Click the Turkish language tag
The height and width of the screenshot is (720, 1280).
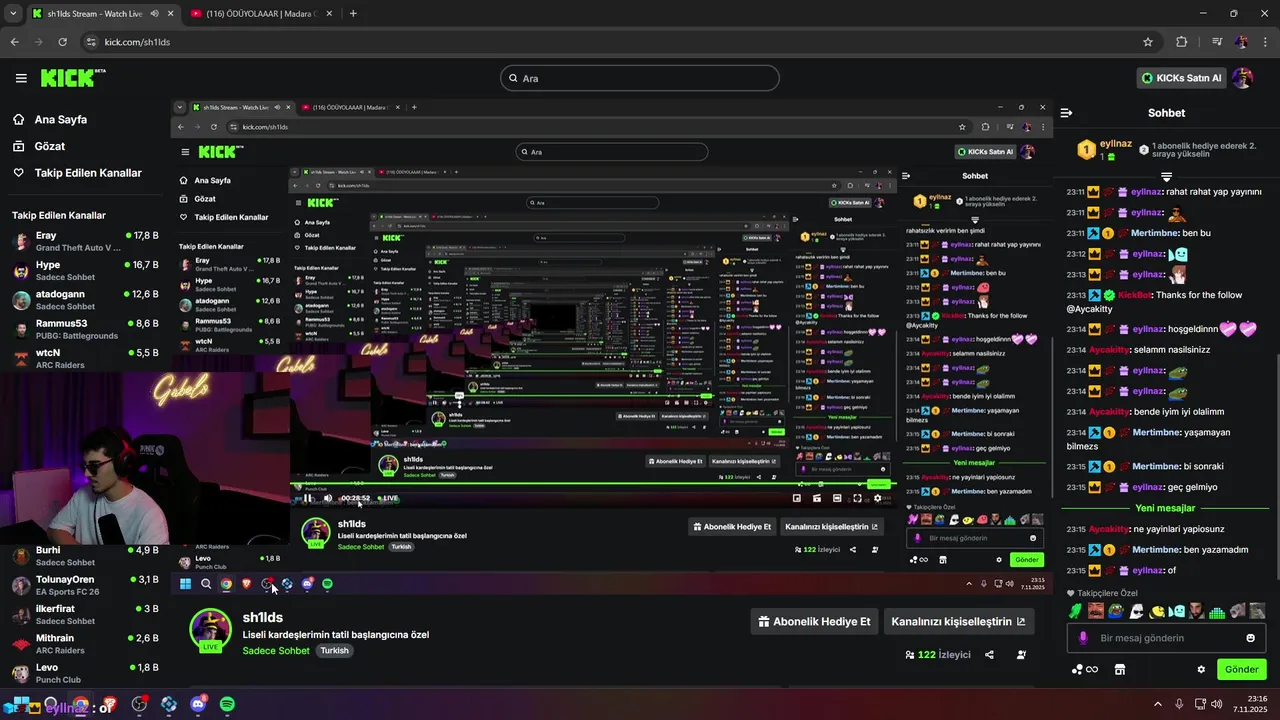[x=334, y=651]
